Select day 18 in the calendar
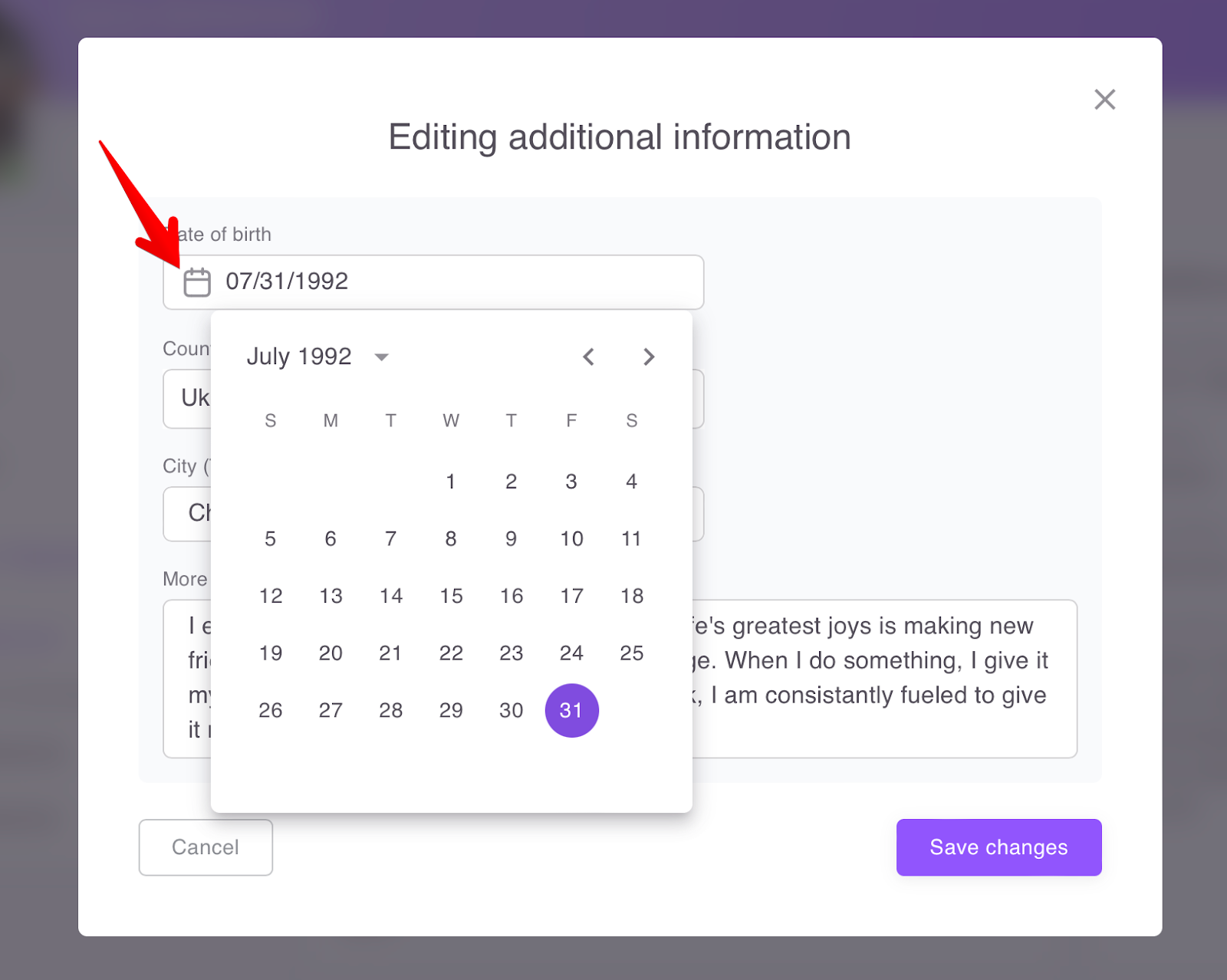 [631, 596]
